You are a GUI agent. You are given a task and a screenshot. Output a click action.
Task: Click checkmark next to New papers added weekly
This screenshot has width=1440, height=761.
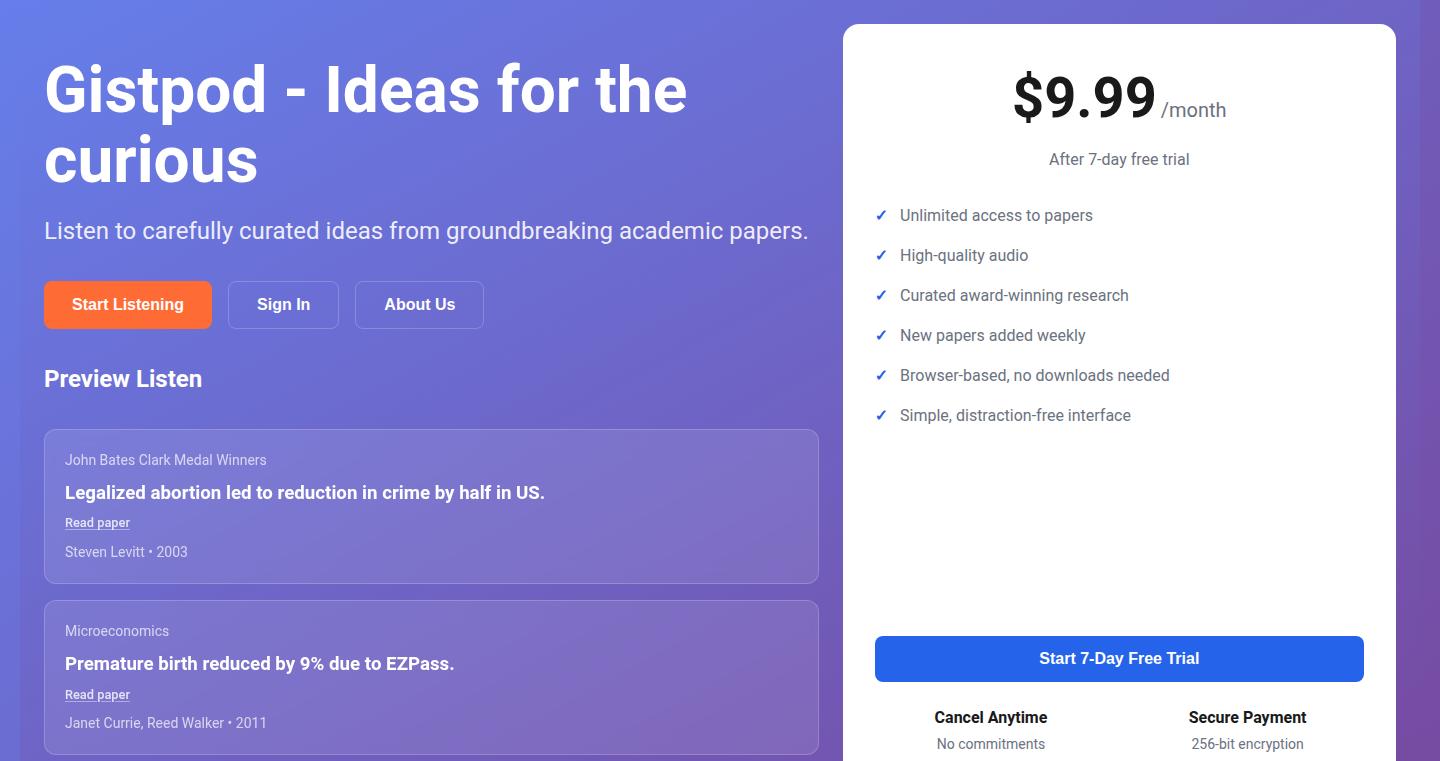[x=881, y=335]
